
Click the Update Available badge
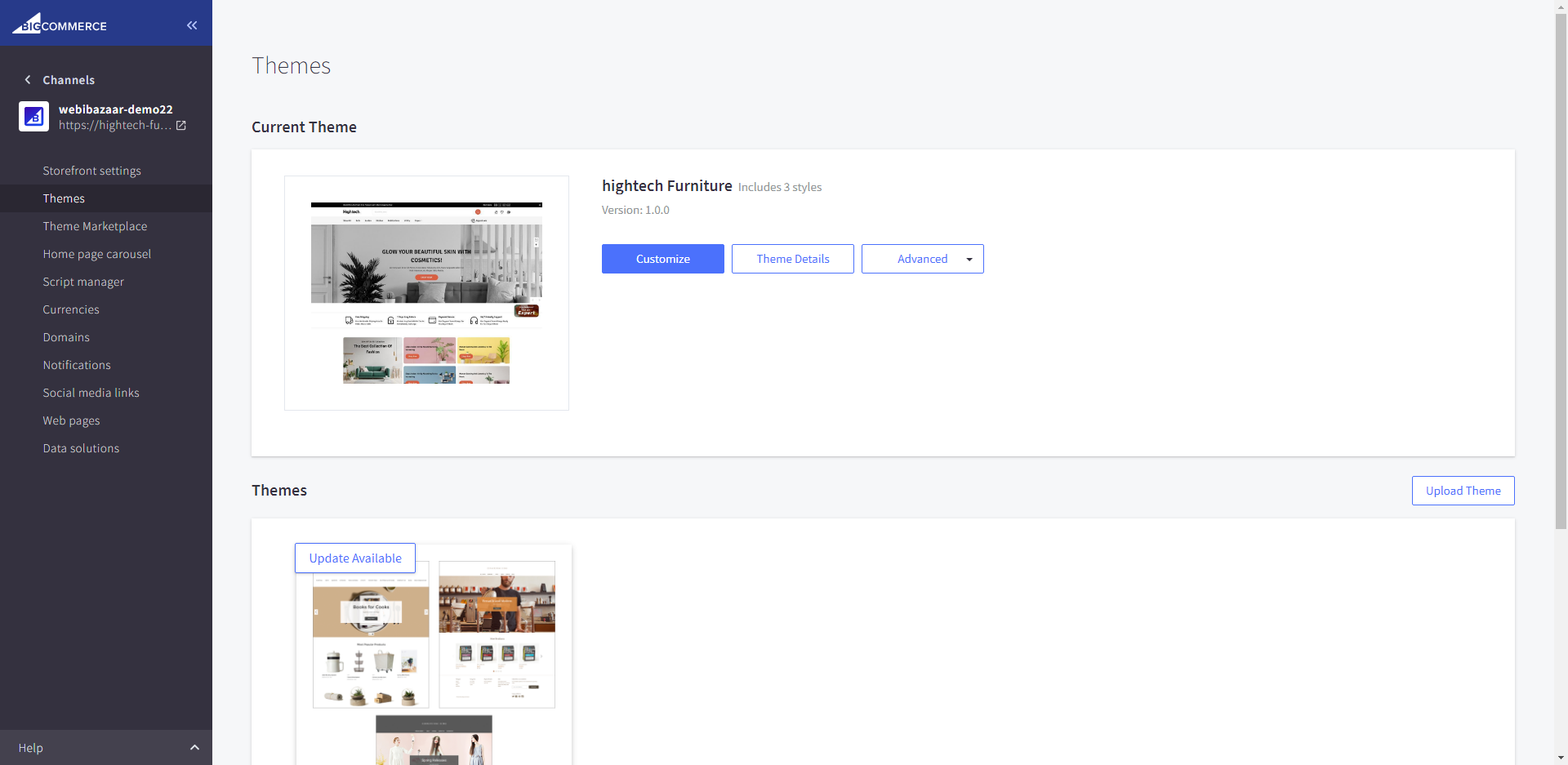355,558
